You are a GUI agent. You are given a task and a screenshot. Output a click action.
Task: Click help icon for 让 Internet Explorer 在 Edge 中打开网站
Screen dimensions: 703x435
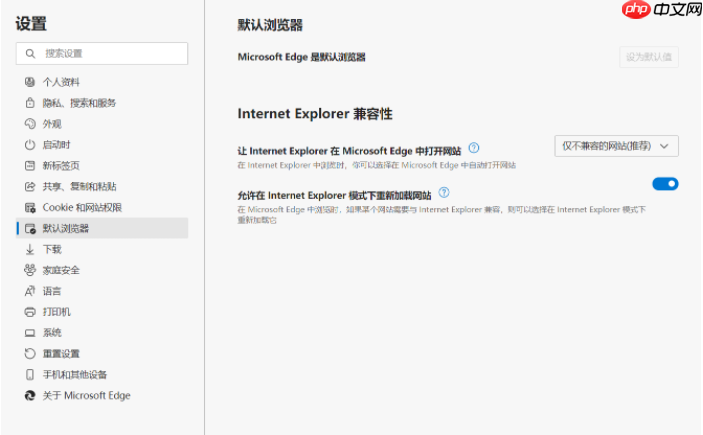click(x=474, y=148)
